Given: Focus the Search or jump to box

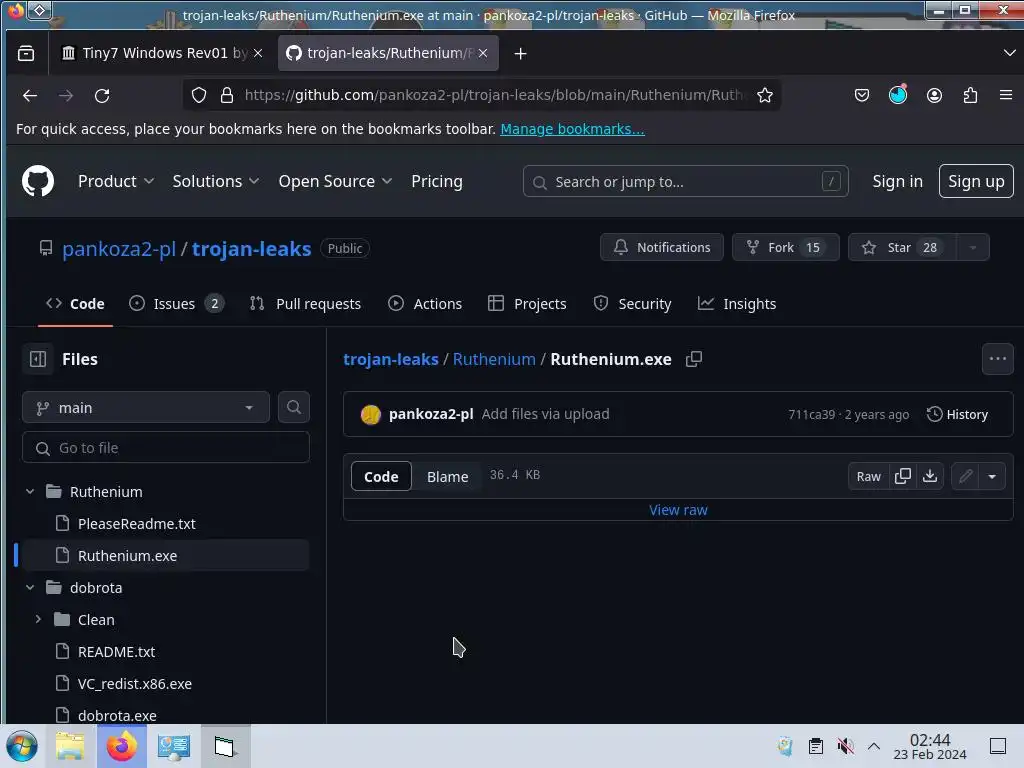Looking at the screenshot, I should point(686,182).
